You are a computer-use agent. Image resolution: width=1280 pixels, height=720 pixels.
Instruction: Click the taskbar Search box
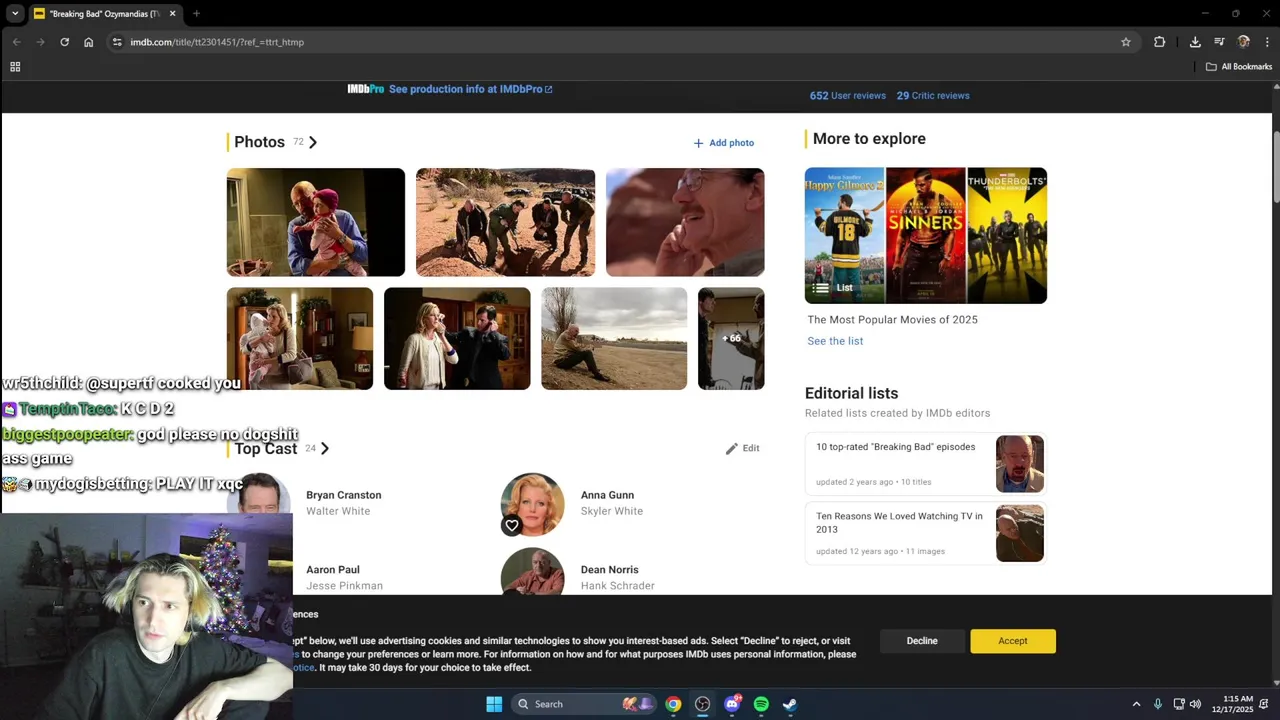click(583, 704)
